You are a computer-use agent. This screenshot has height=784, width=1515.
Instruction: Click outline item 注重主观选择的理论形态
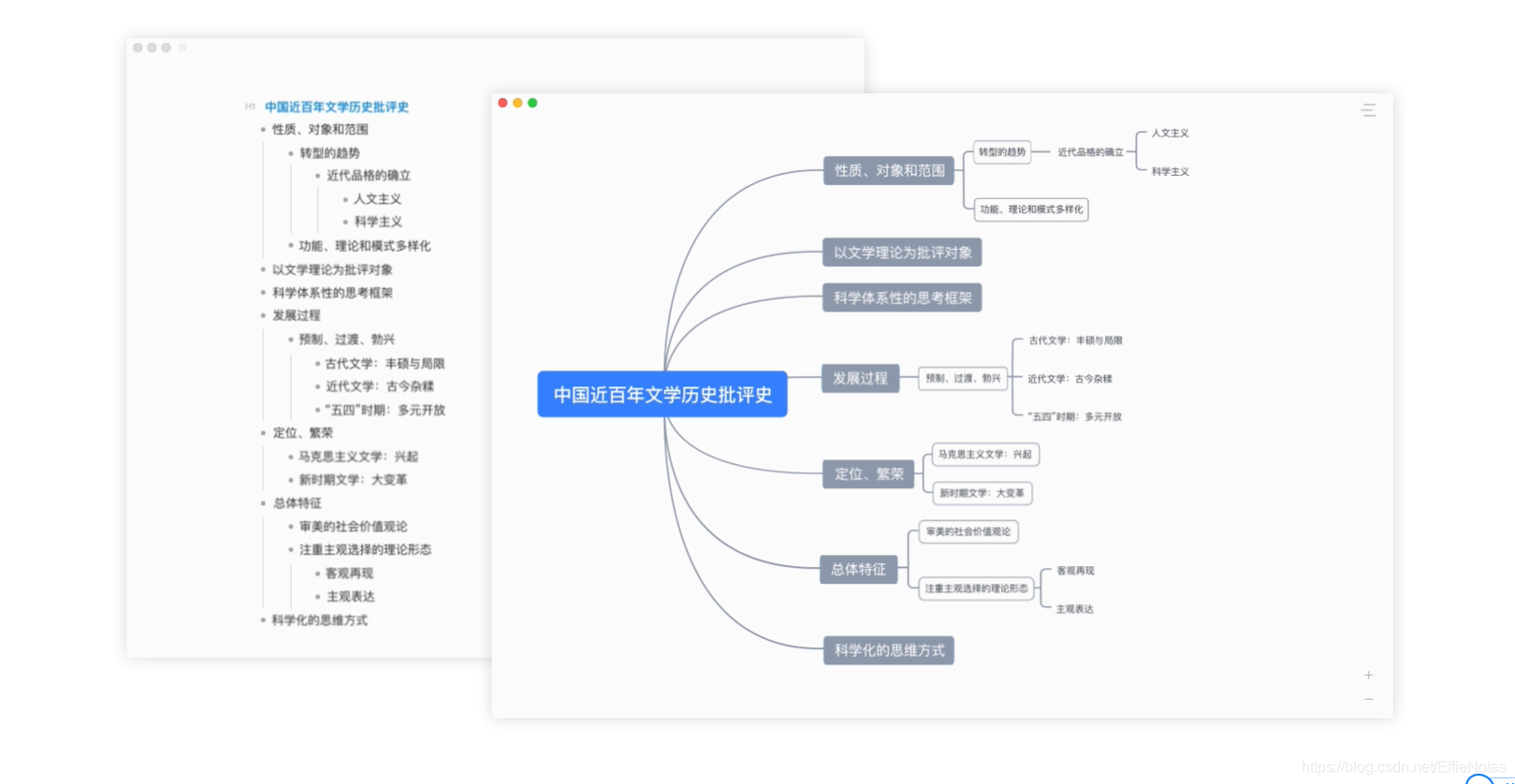[365, 549]
